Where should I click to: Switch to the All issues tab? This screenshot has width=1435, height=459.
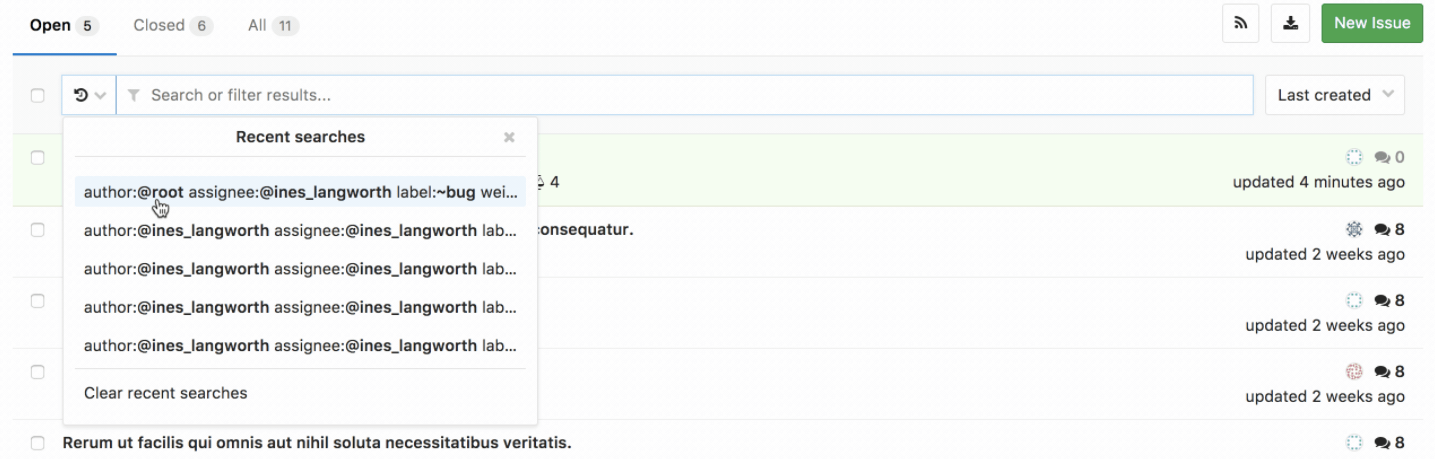point(272,25)
